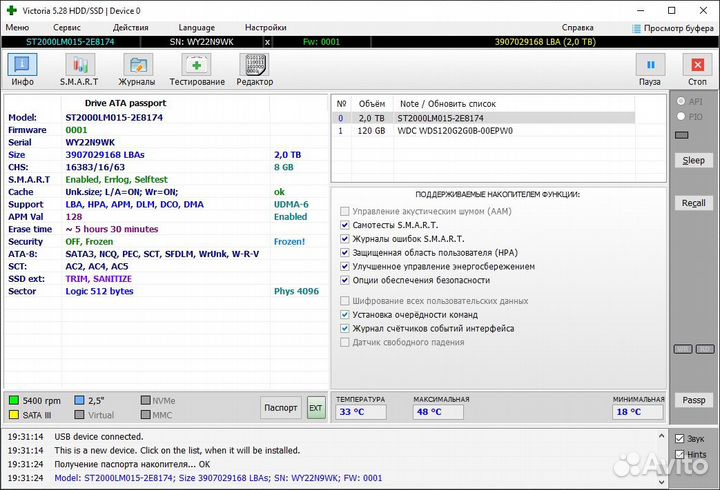Image resolution: width=720 pixels, height=490 pixels.
Task: Open the Инфо drive info tool
Action: coord(22,69)
